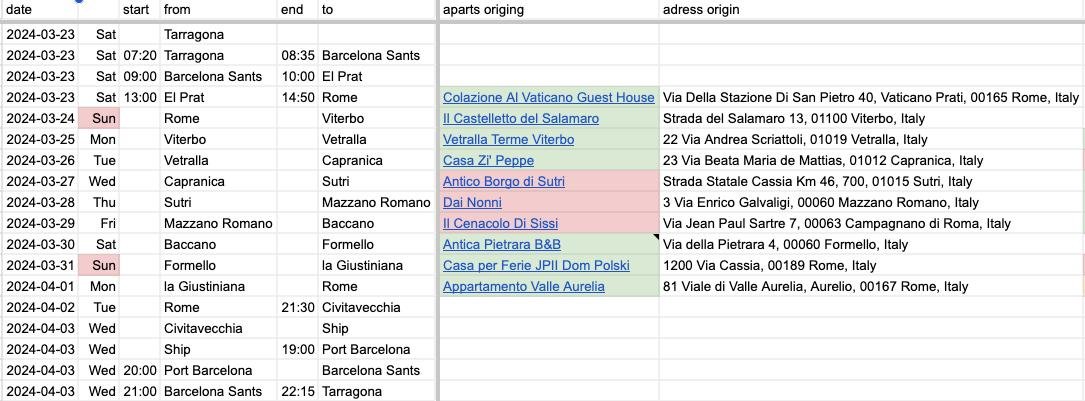Follow the Il Cenacolo Di Sissi link
The image size is (1085, 401).
coord(500,224)
